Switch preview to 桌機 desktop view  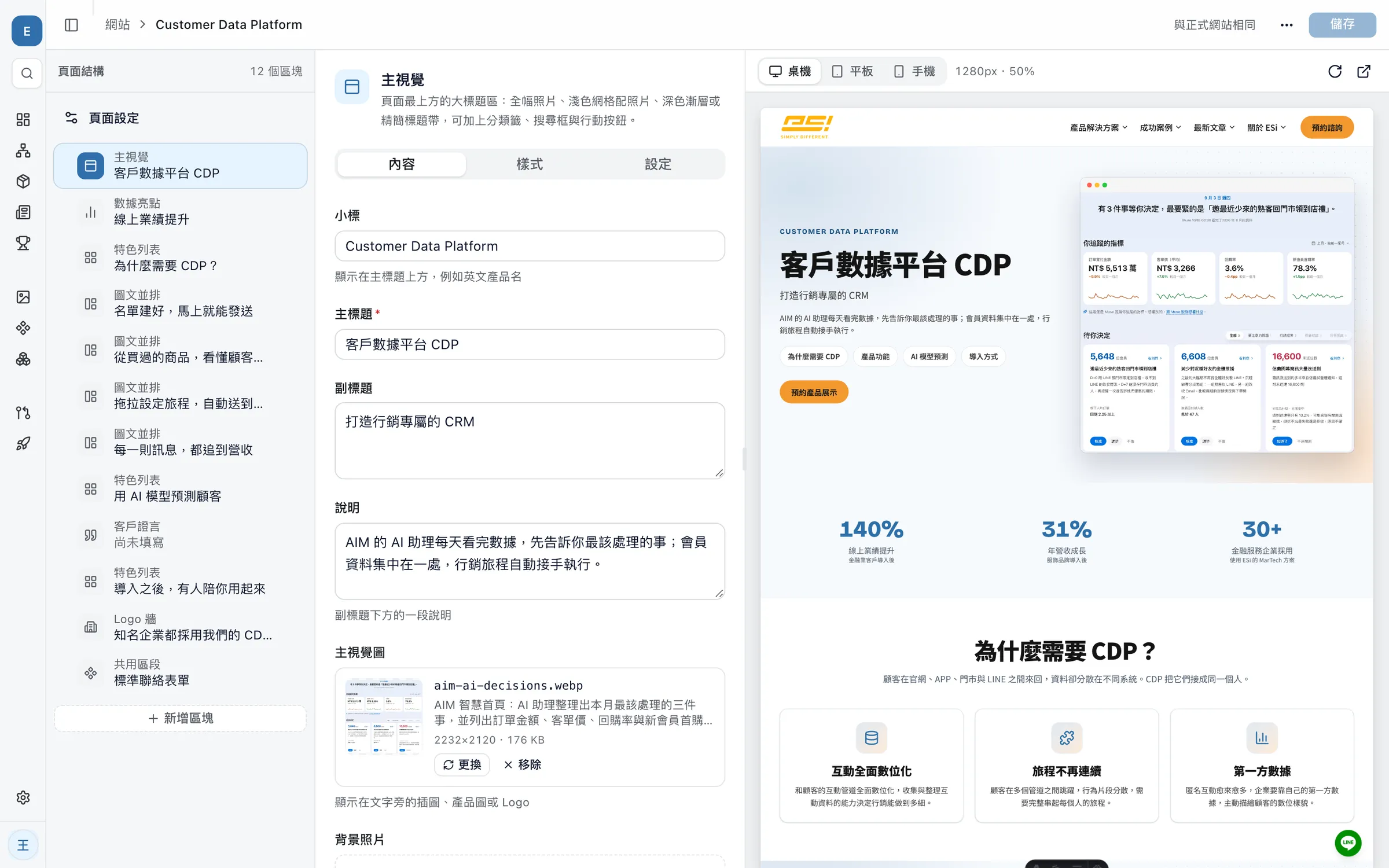pos(790,71)
